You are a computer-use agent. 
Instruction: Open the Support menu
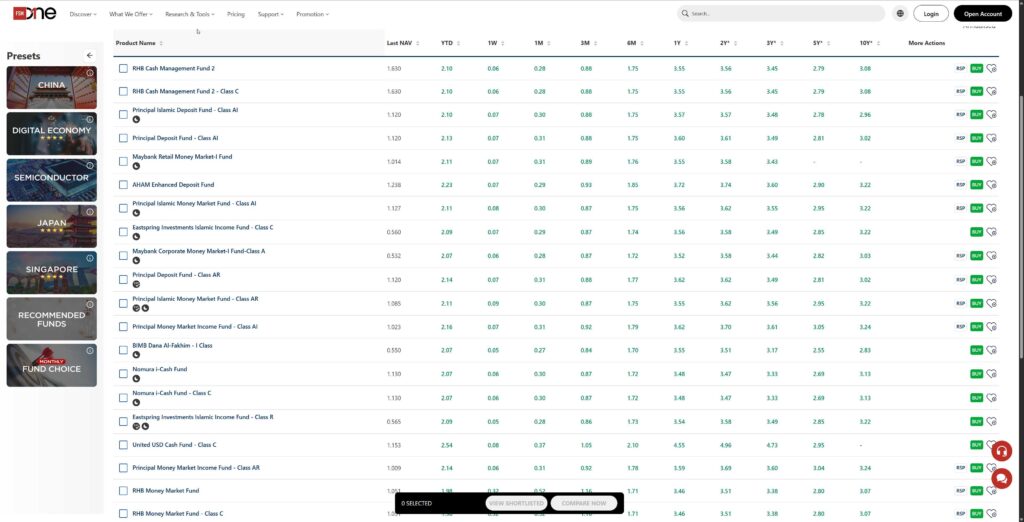(270, 15)
